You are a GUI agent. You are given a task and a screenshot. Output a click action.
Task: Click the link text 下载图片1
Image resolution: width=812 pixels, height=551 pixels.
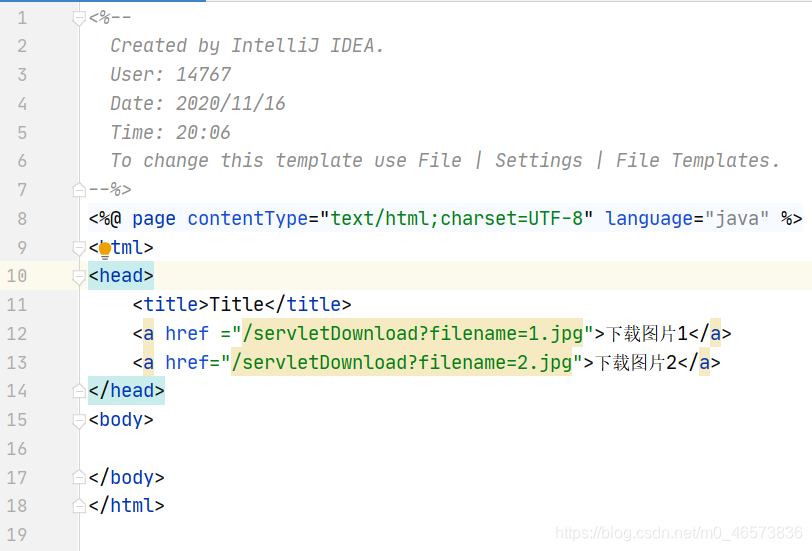[x=646, y=334]
